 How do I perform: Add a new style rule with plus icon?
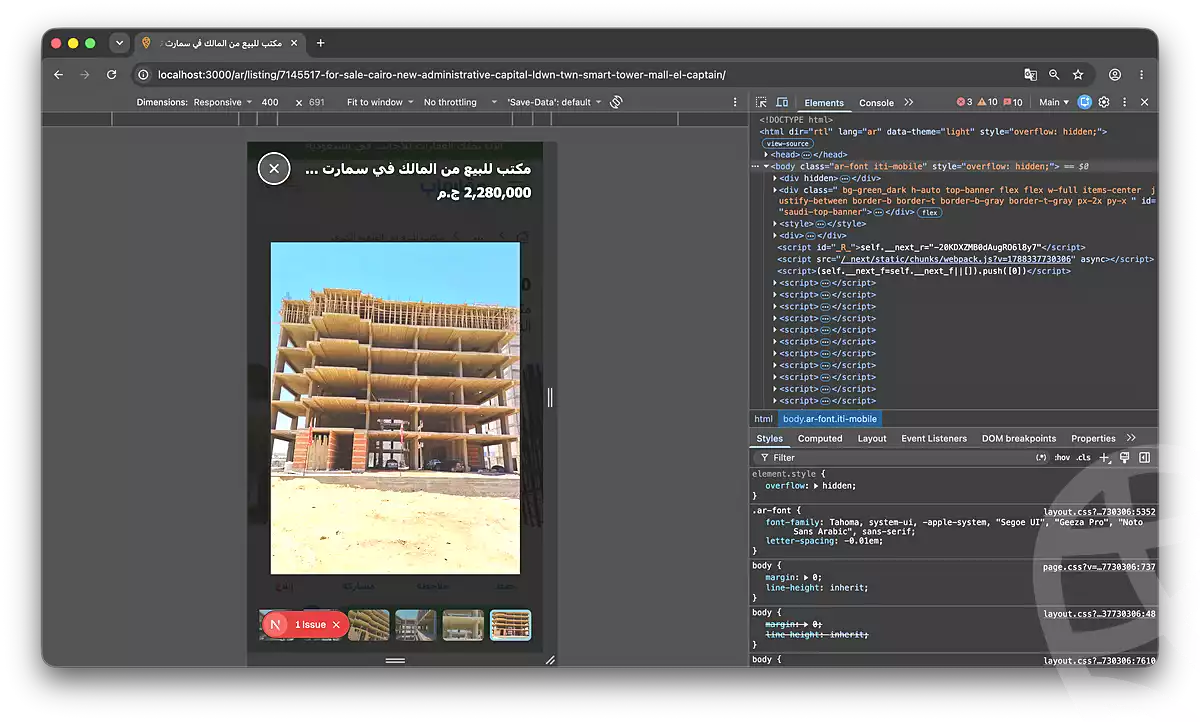tap(1104, 458)
